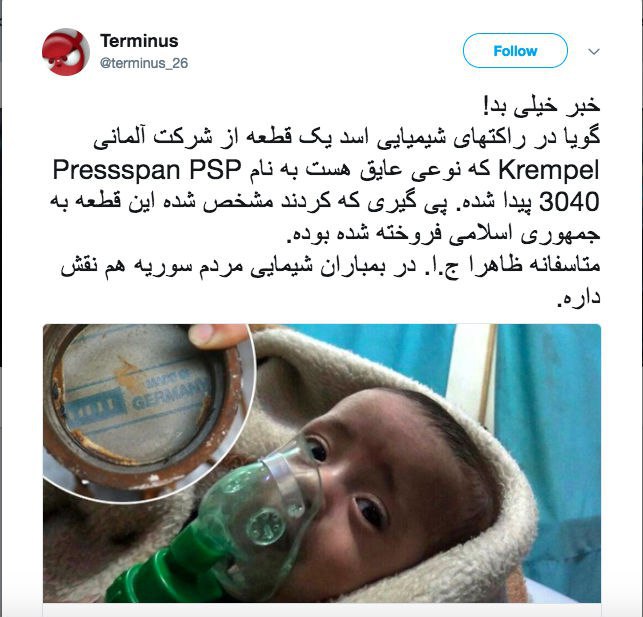The height and width of the screenshot is (617, 643).
Task: Click the first tweet line ending with exclamation mark
Action: click(542, 106)
